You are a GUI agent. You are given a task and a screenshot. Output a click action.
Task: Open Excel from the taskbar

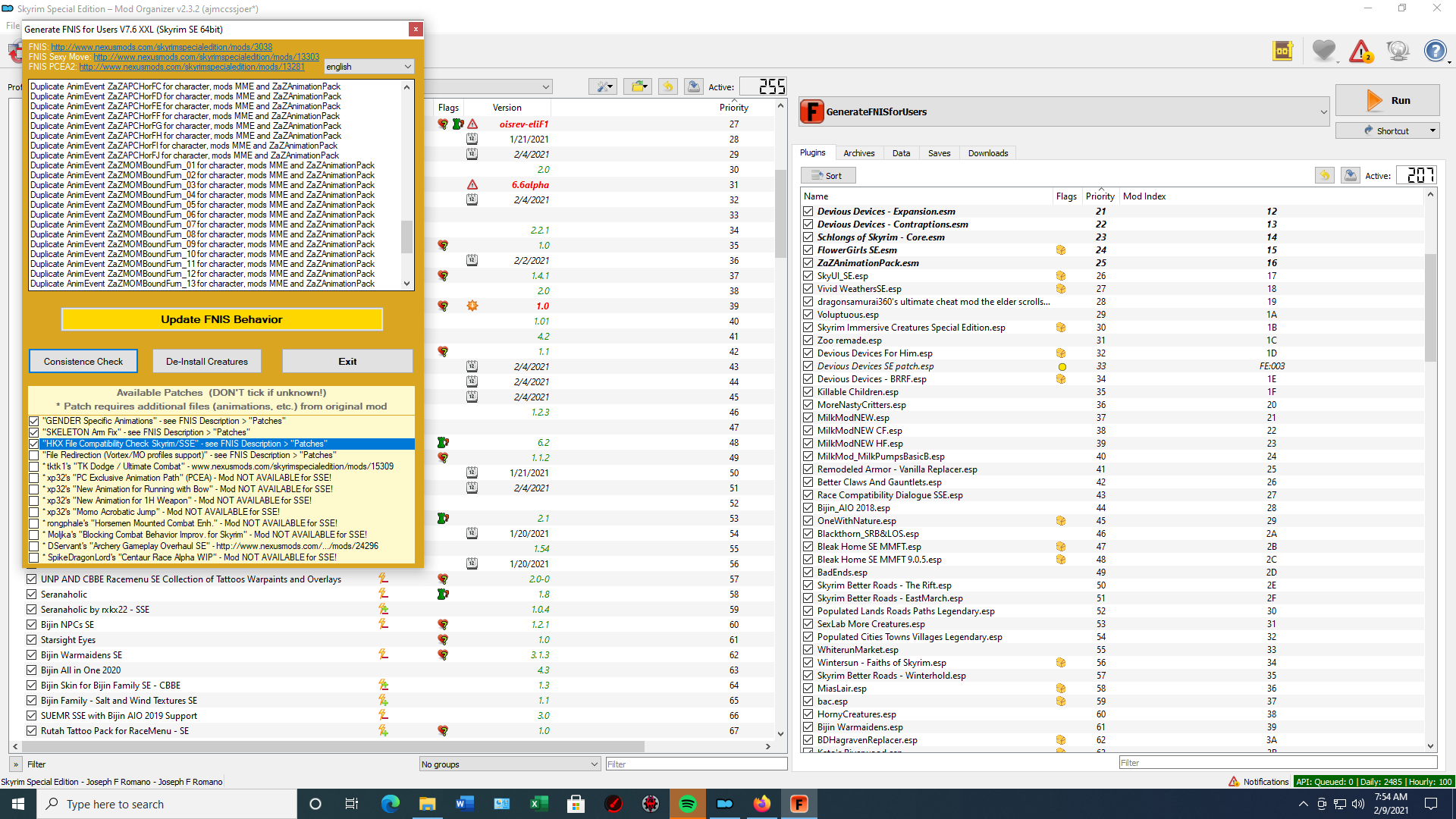pyautogui.click(x=539, y=804)
